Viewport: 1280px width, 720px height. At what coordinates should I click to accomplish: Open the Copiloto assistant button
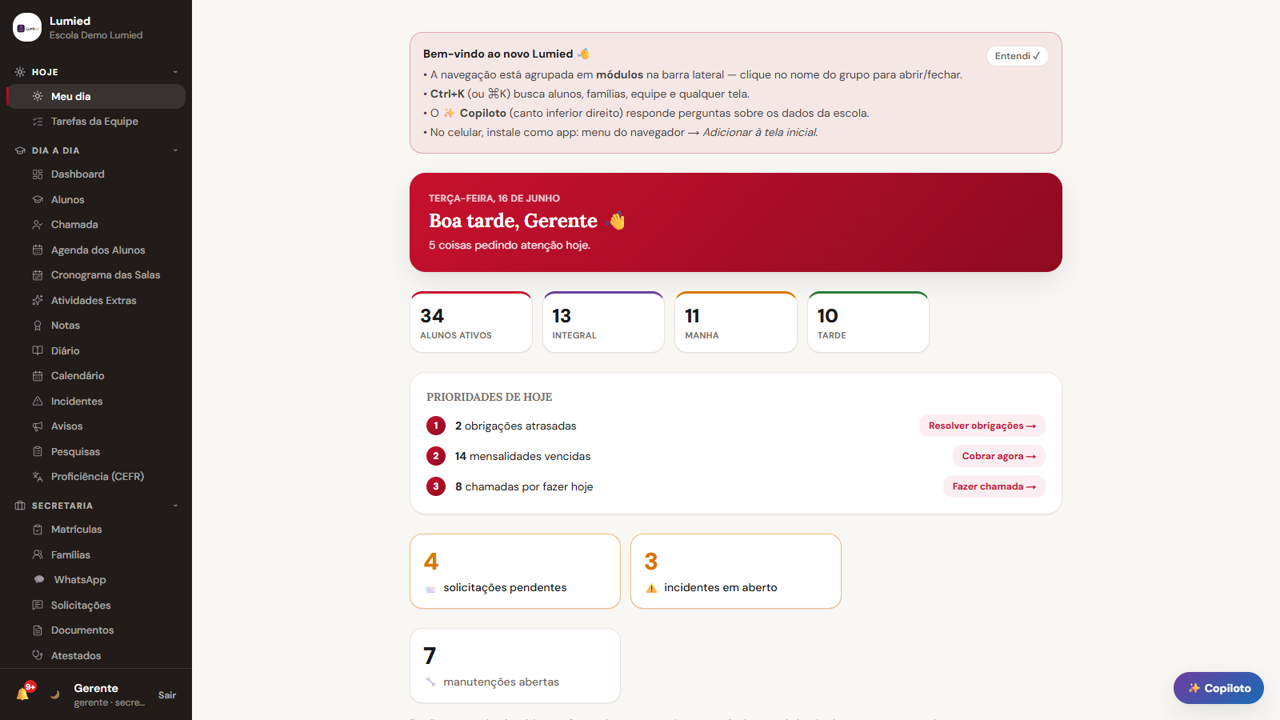pos(1219,688)
